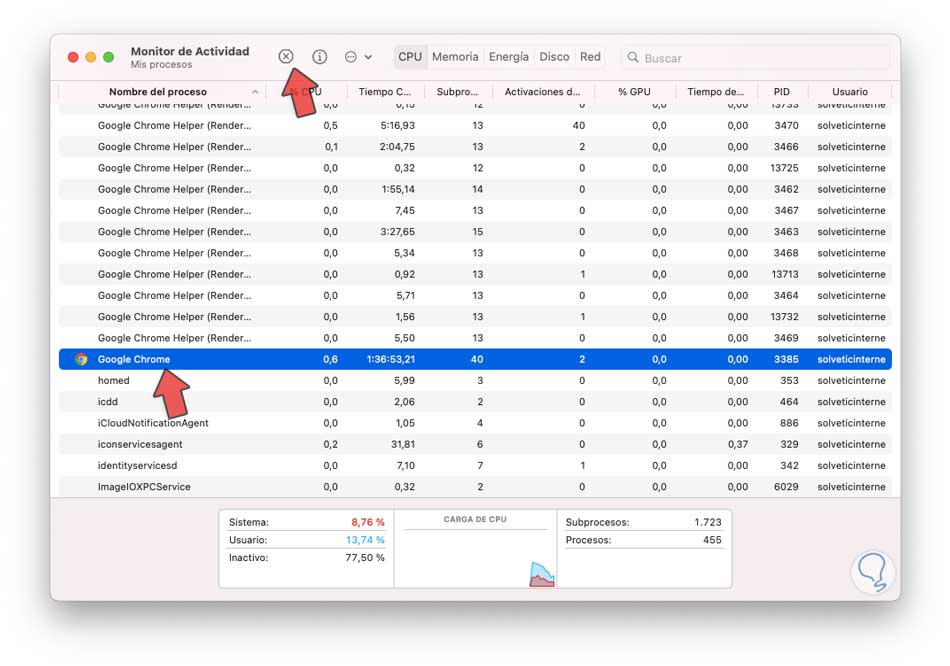950x666 pixels.
Task: Click the Mis procesos subtitle
Action: click(x=161, y=64)
